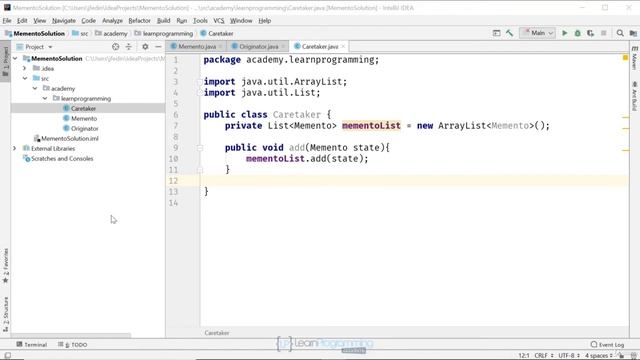640x360 pixels.
Task: Open Ant Build tool window
Action: (x=635, y=96)
